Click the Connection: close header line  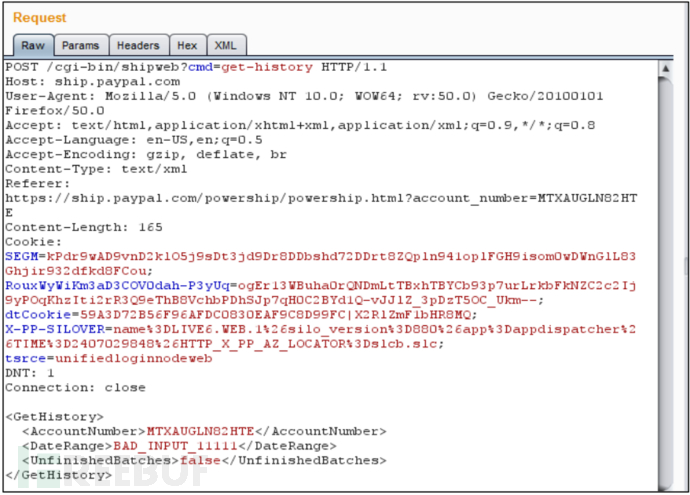75,388
